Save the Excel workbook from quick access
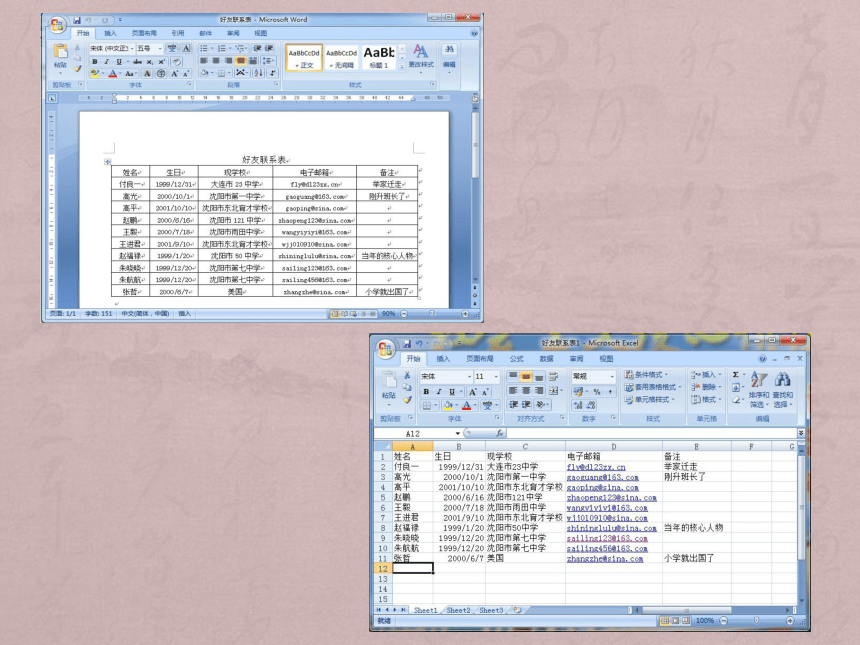Screen dimensions: 860x645 (407, 344)
